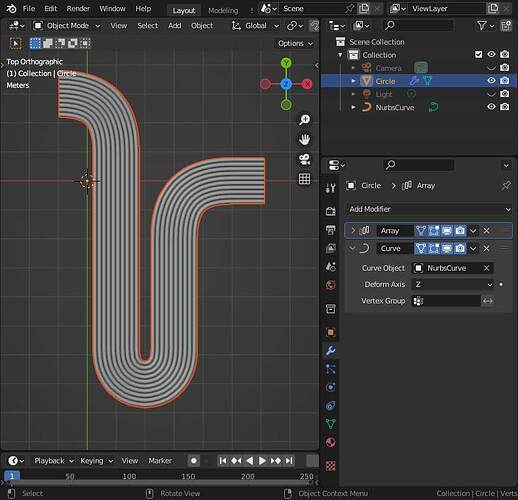518x500 pixels.
Task: Open the Output properties tab
Action: (330, 230)
